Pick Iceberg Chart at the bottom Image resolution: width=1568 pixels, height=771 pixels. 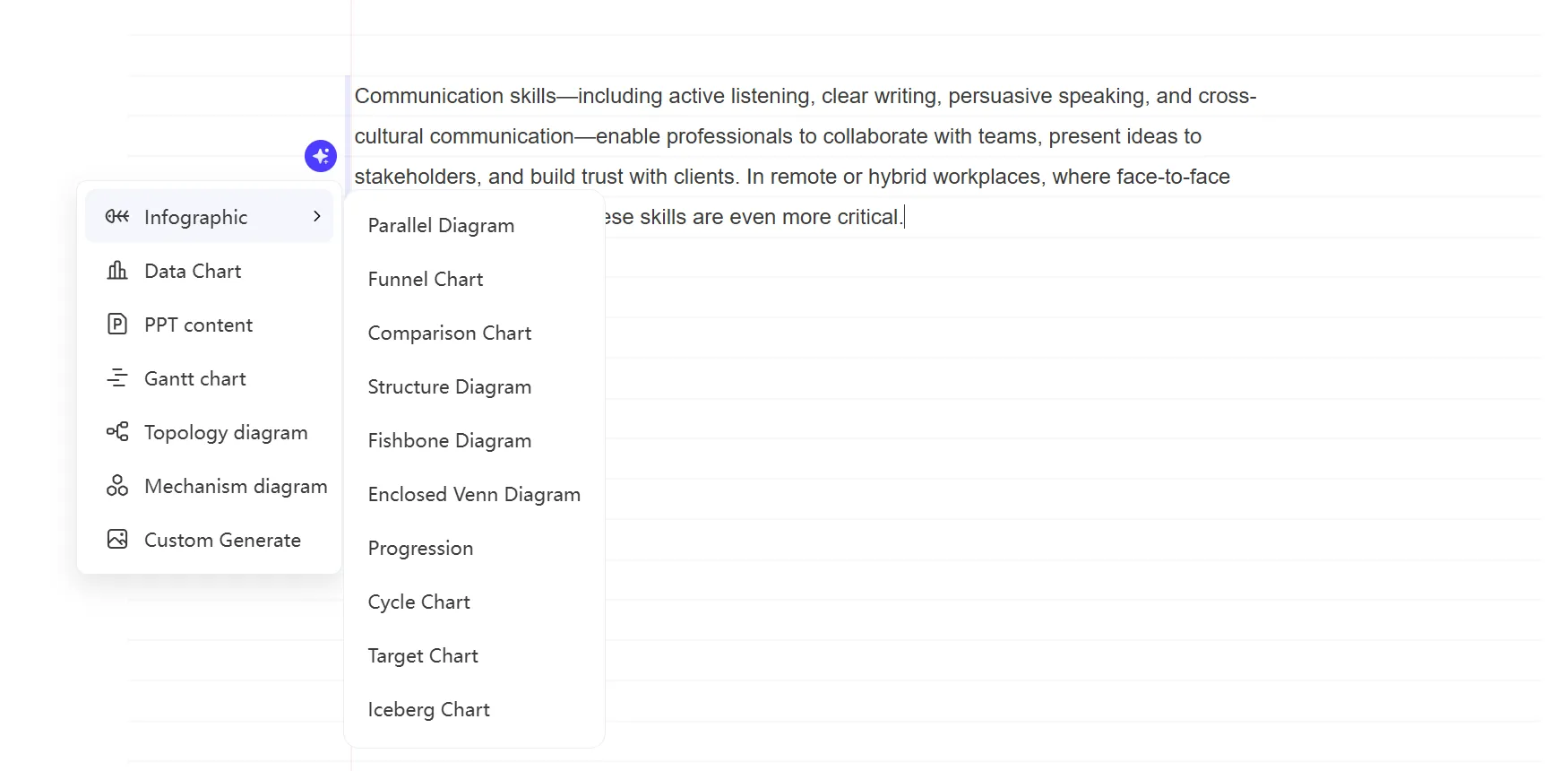click(428, 710)
